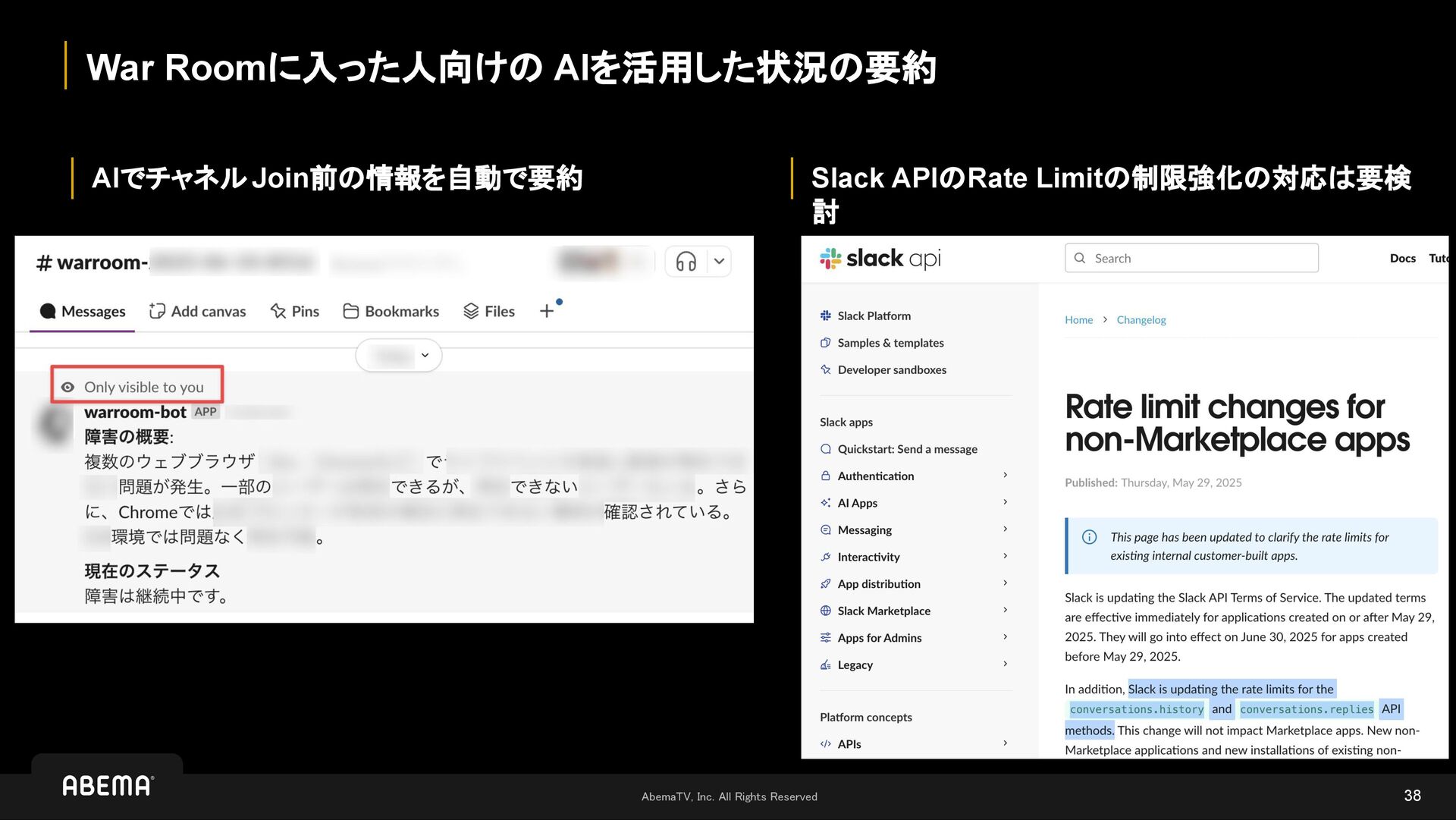
Task: Click the Slack API logo
Action: tap(880, 259)
